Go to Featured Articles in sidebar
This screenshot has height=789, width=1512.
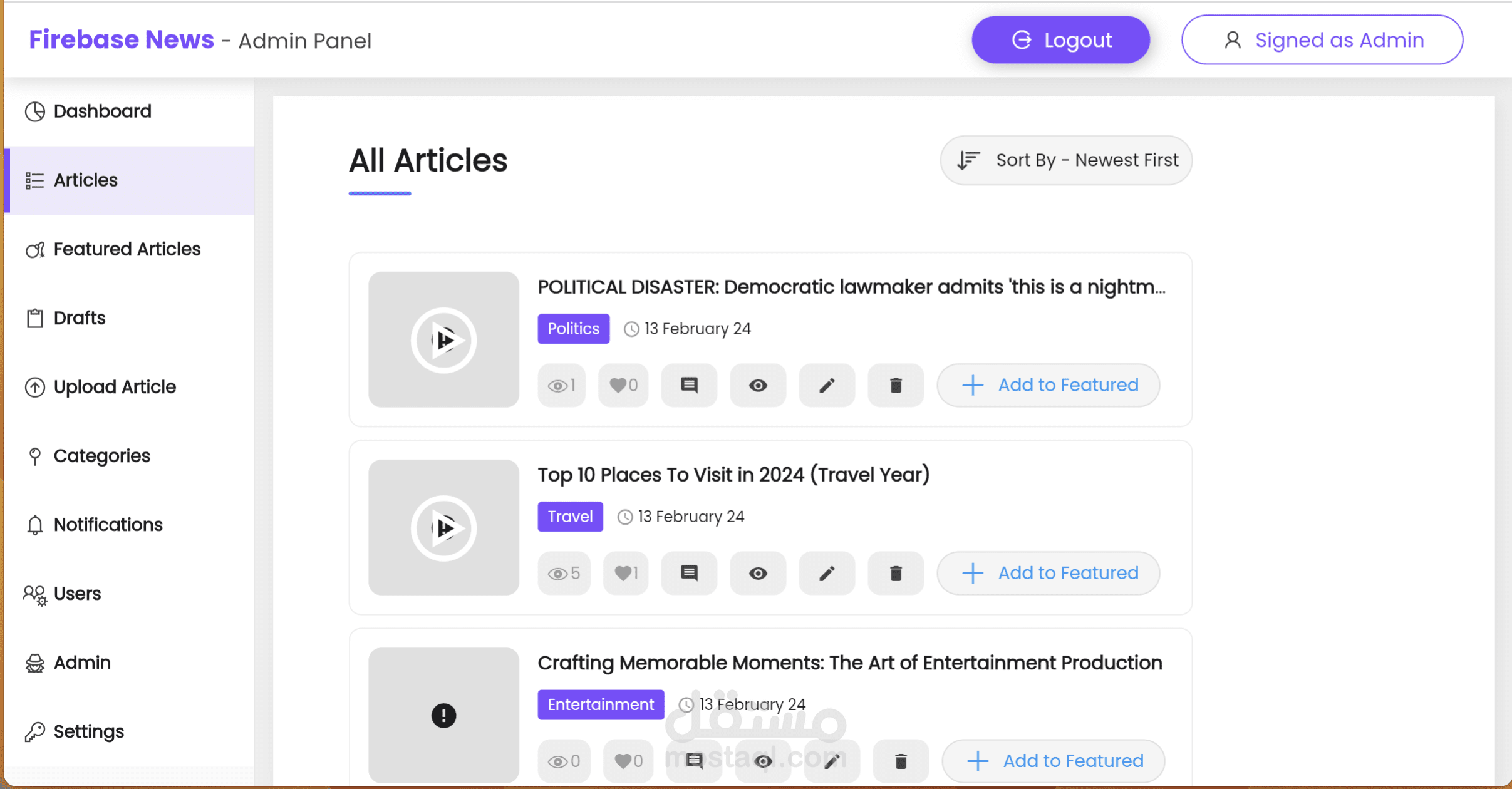(x=127, y=249)
